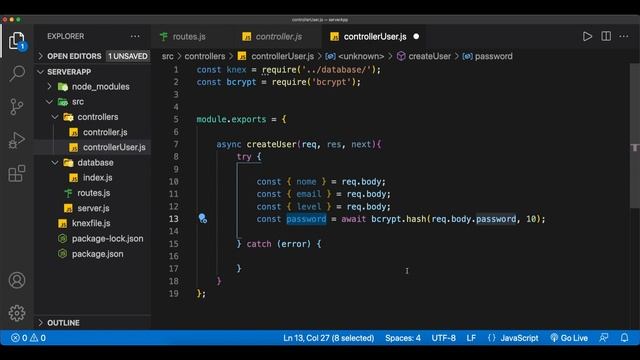The height and width of the screenshot is (360, 640).
Task: Expand the Open Editors section
Action: (x=74, y=56)
